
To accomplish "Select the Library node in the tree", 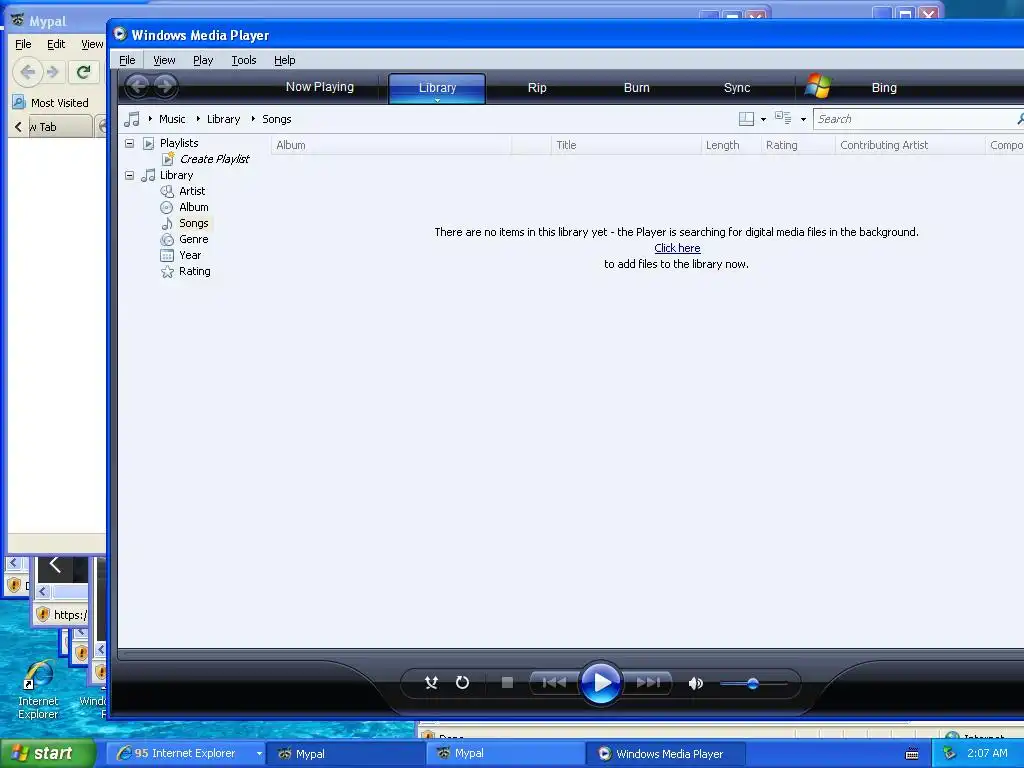I will pos(176,175).
